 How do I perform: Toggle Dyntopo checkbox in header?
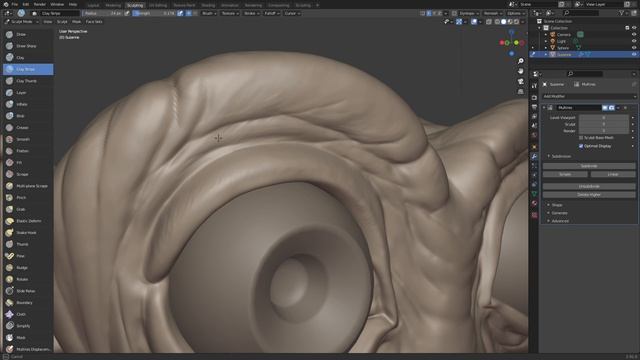pos(454,13)
